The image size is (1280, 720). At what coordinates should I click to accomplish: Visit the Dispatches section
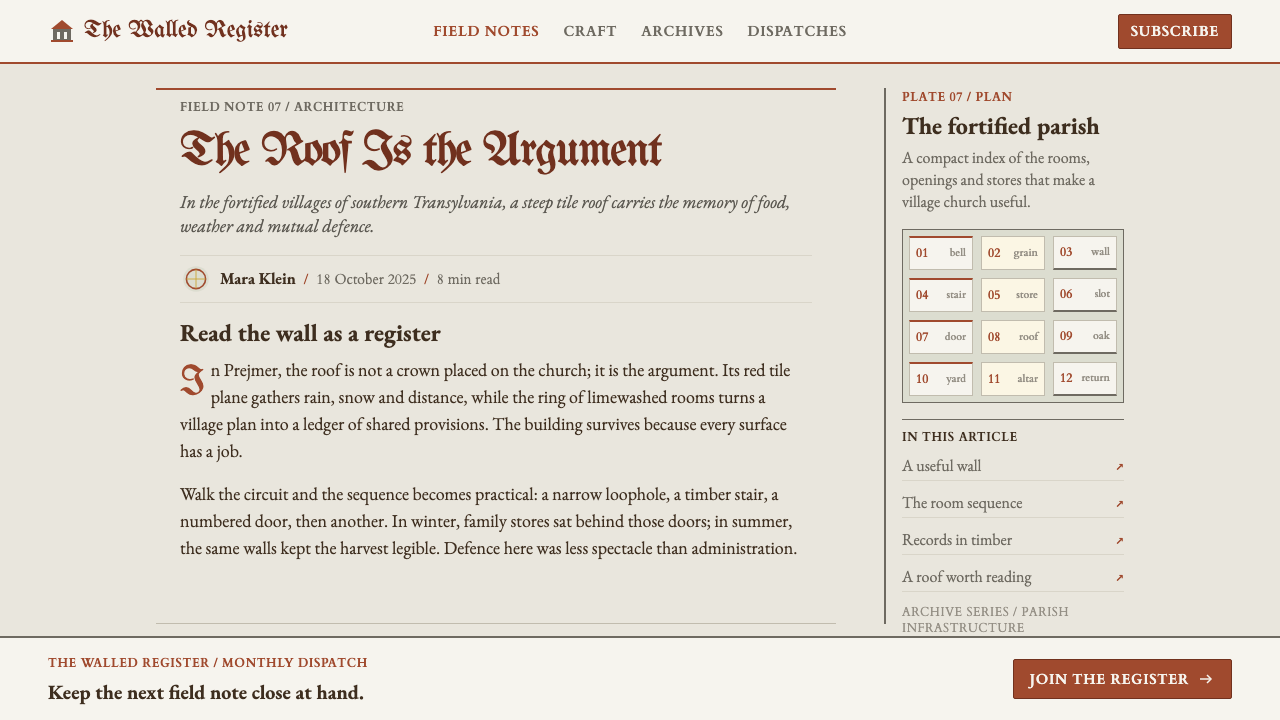(797, 31)
